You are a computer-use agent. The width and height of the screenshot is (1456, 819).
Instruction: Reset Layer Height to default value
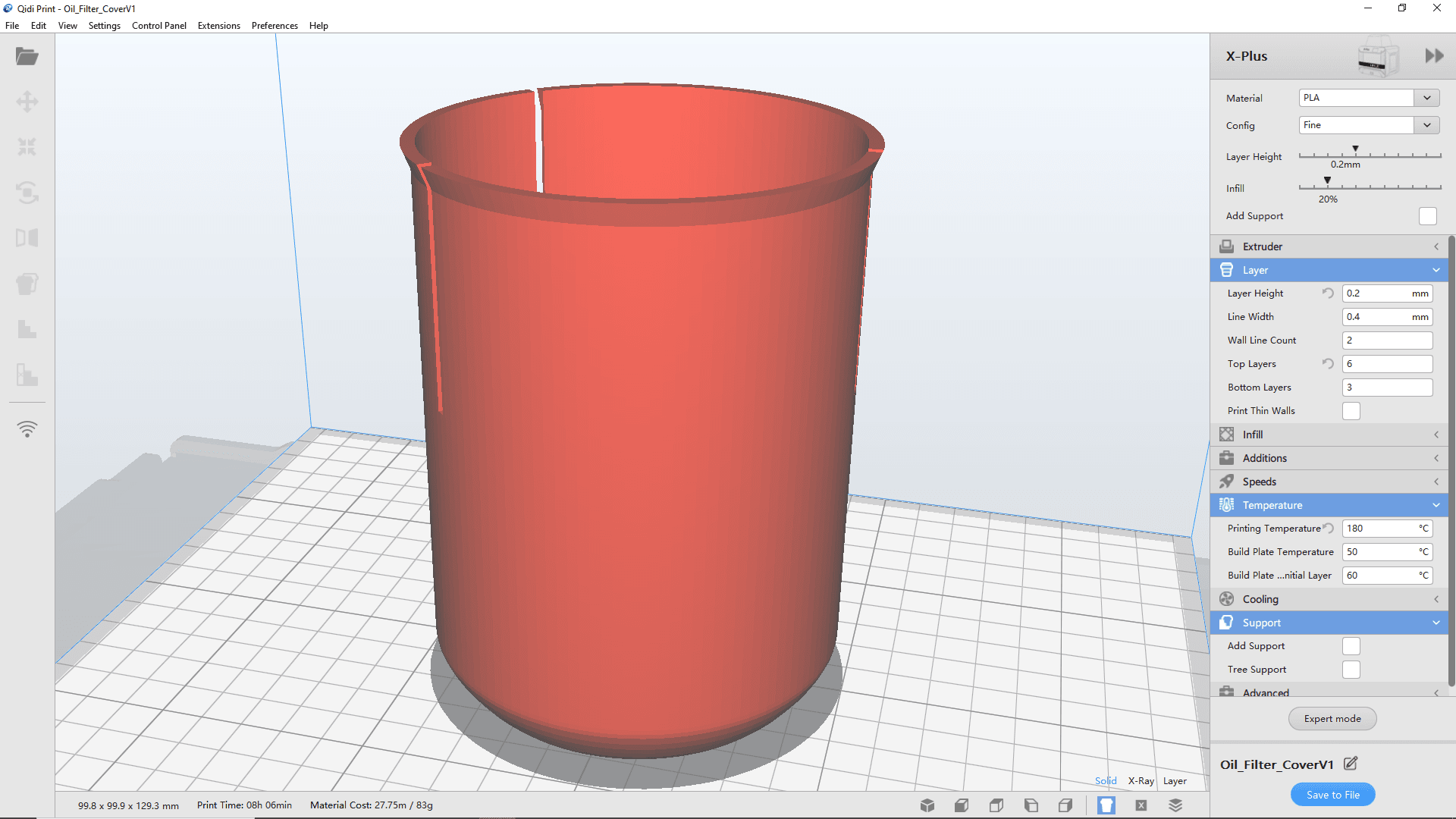(x=1328, y=293)
